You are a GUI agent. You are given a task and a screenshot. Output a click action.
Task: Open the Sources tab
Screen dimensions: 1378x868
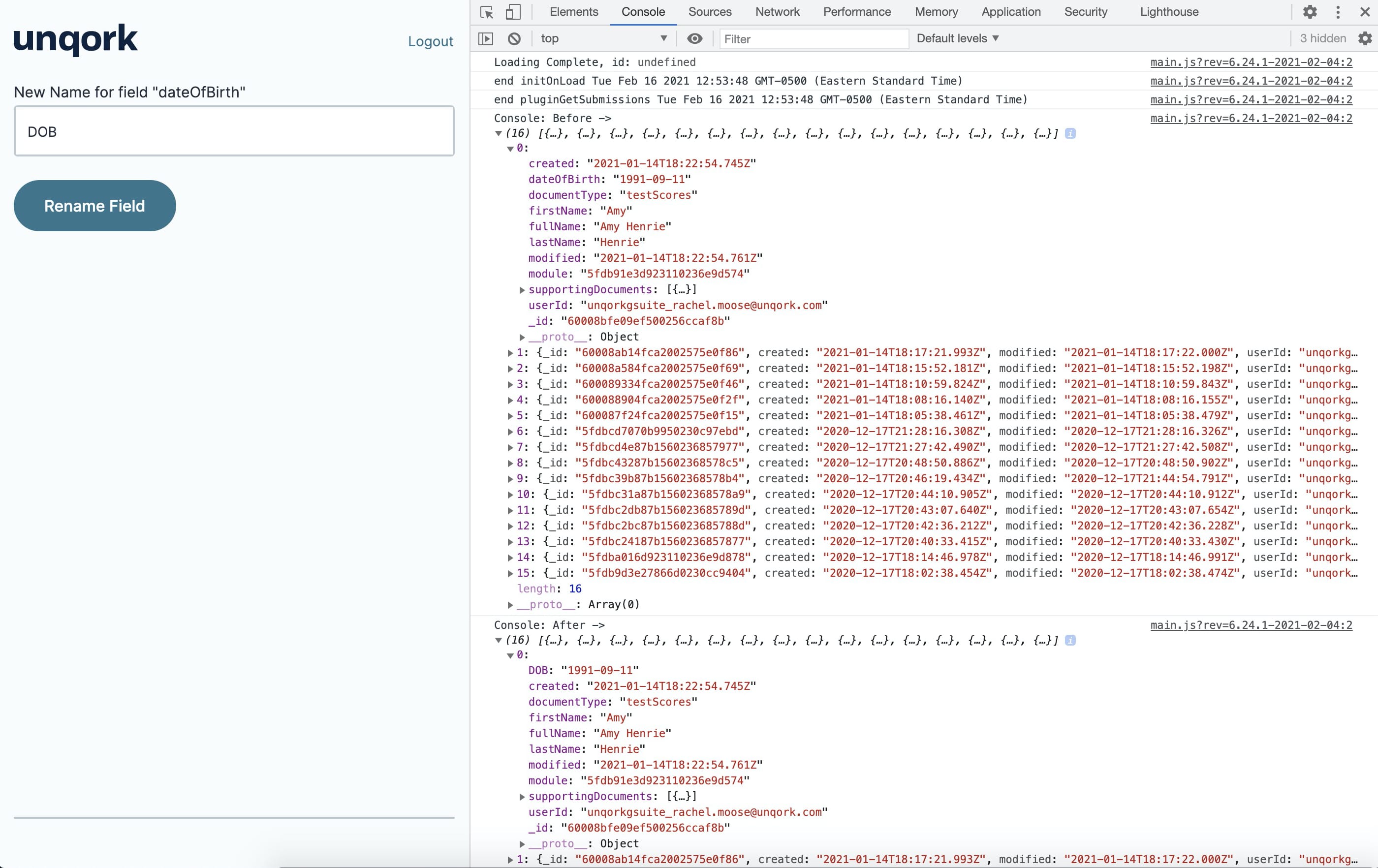coord(710,12)
